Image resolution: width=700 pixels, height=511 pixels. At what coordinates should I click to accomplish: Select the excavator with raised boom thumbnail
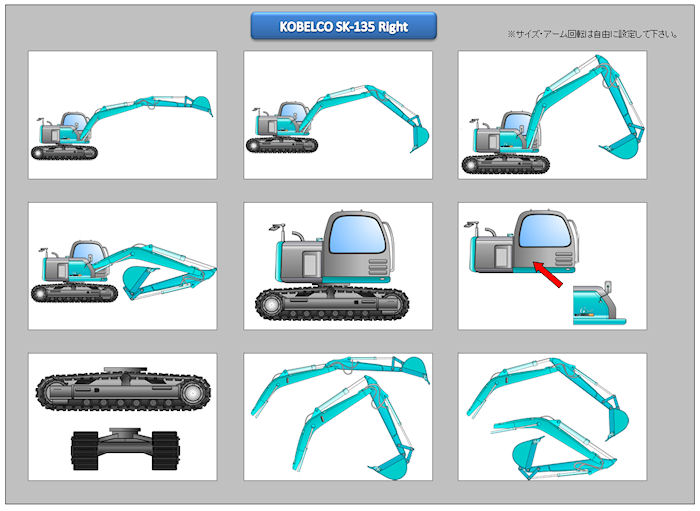coord(552,115)
